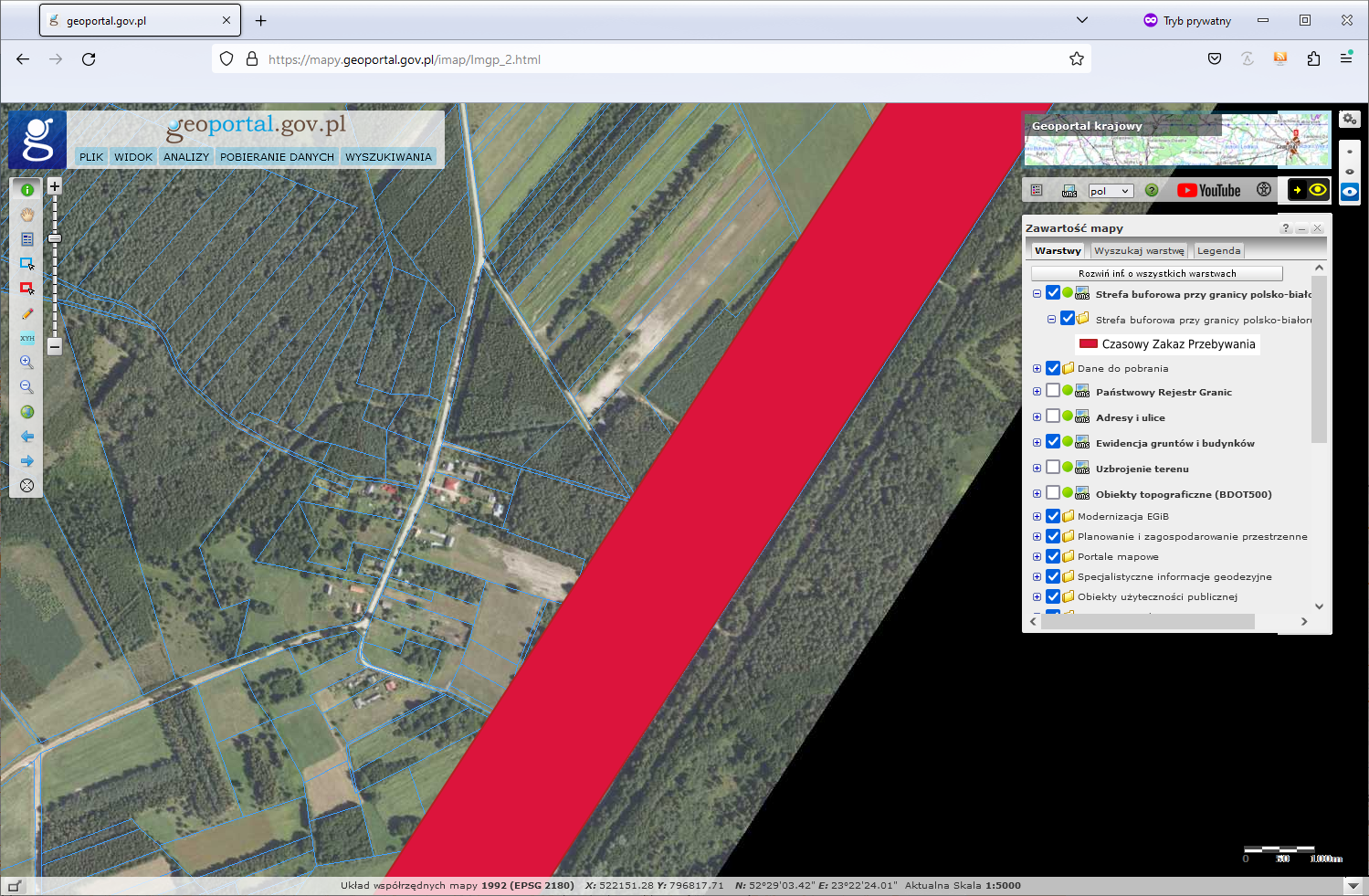1369x896 pixels.
Task: Switch to the Legenda tab
Action: pos(1218,250)
